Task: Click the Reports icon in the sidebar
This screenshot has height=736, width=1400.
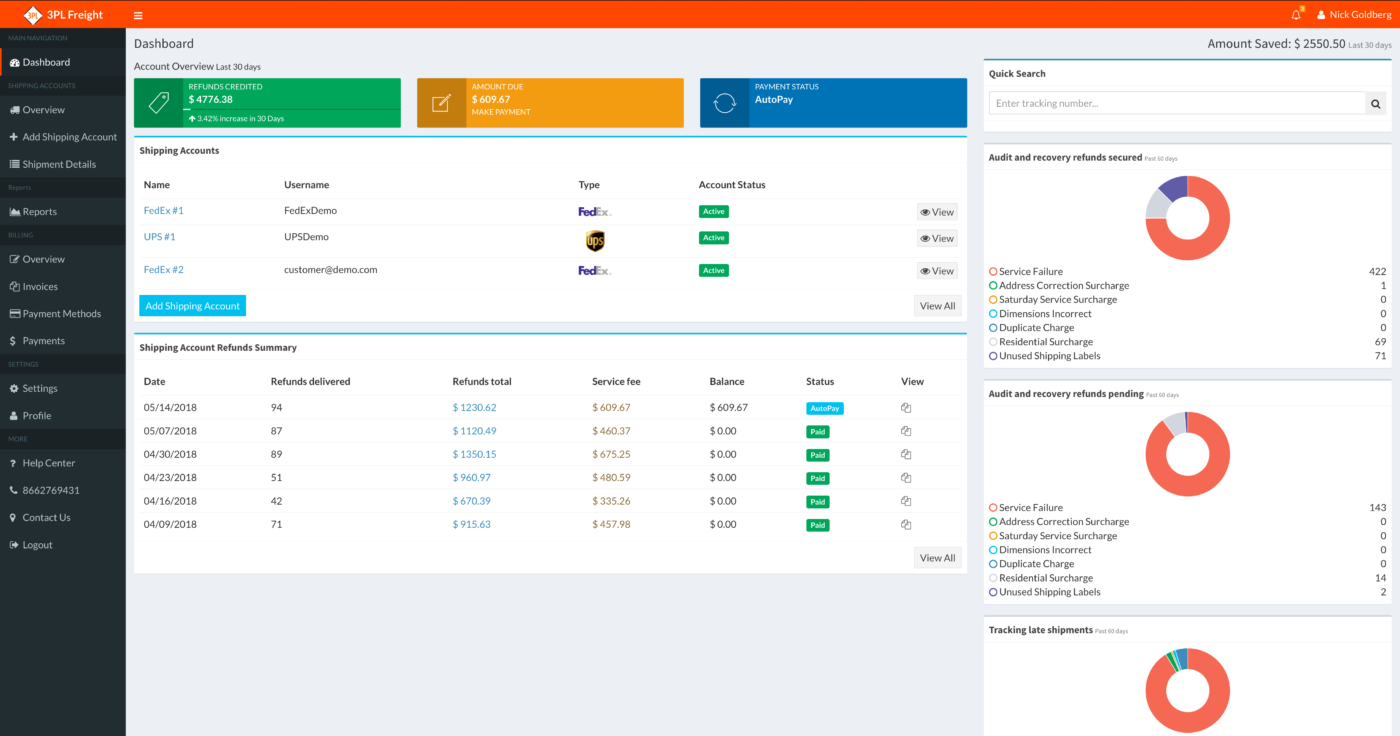Action: [14, 211]
